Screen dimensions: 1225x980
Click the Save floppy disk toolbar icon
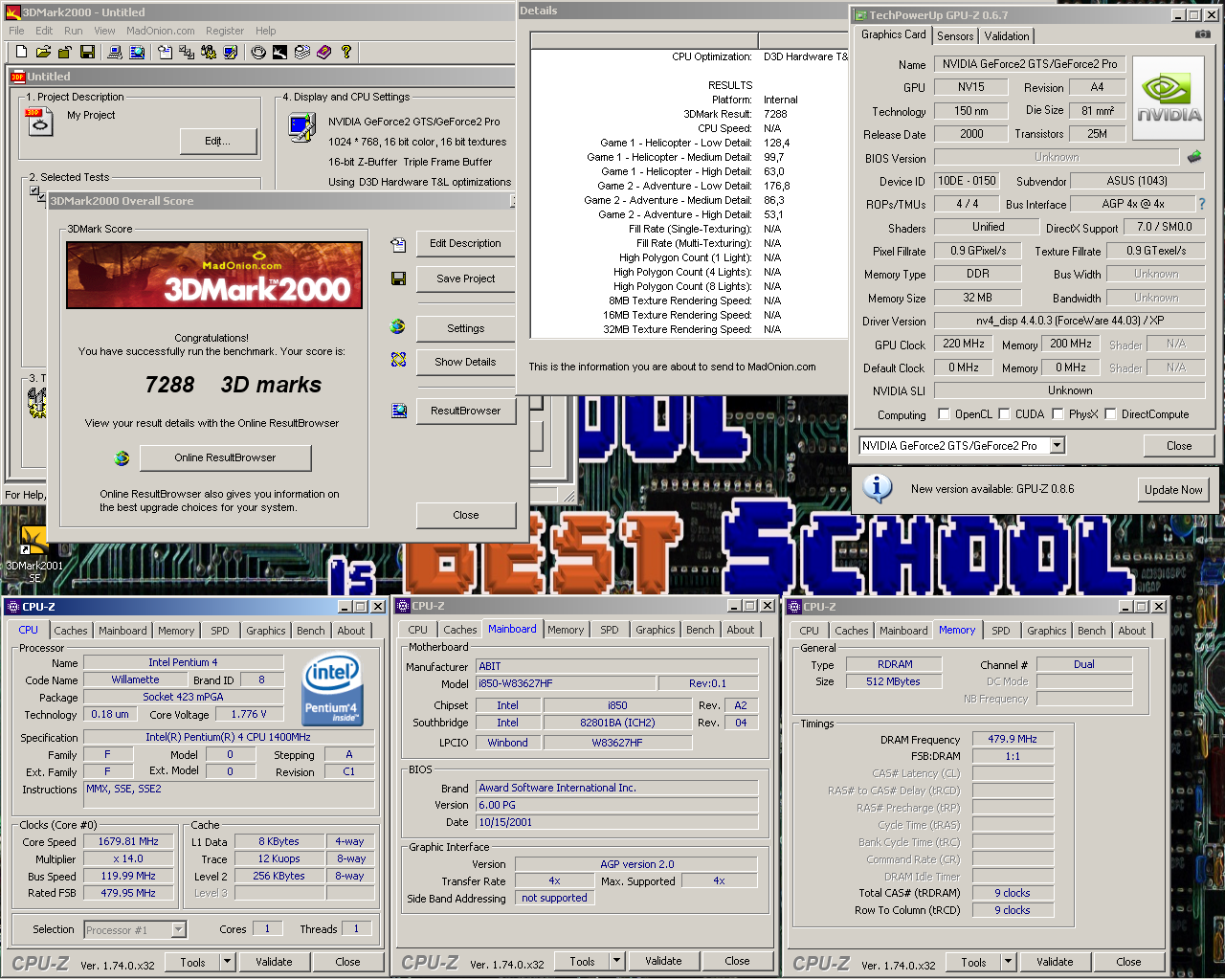point(87,52)
